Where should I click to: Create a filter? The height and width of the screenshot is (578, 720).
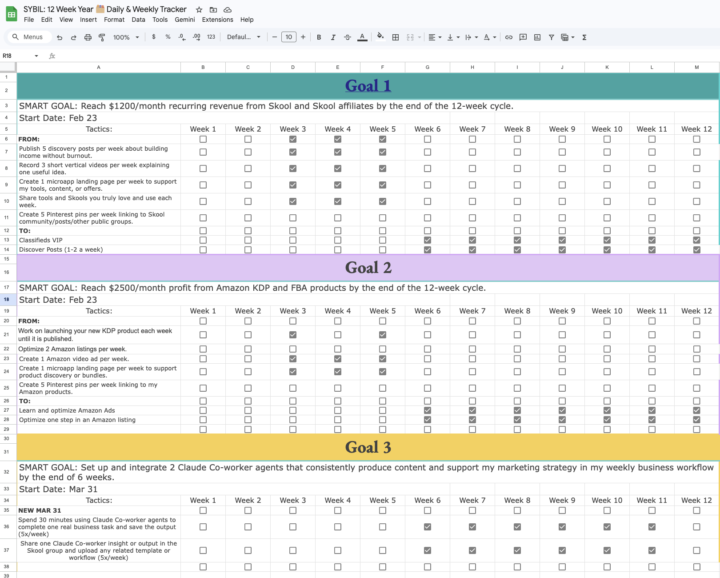551,37
